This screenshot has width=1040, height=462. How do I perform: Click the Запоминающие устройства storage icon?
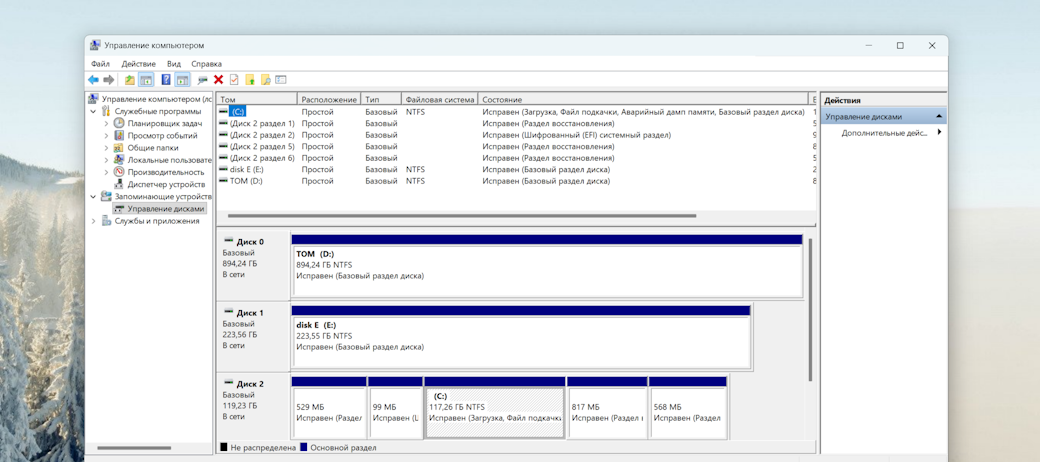coord(106,196)
